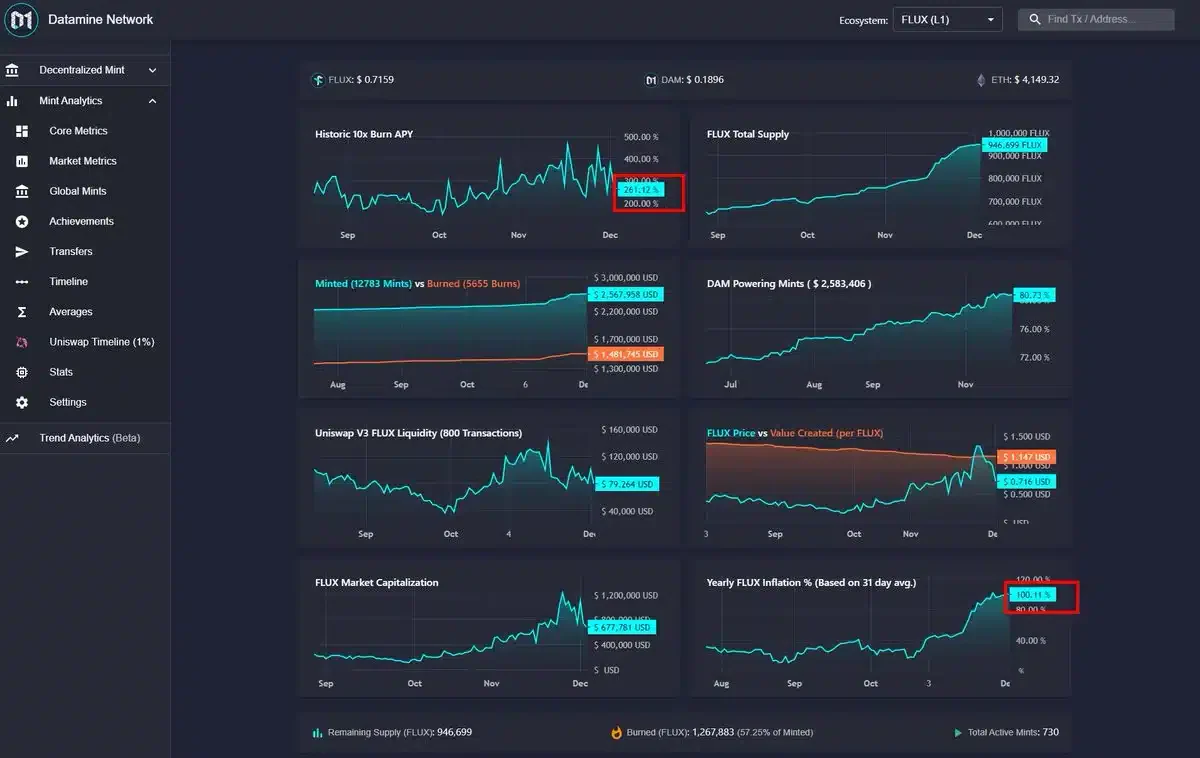Select the Market Metrics chart icon

[22, 161]
